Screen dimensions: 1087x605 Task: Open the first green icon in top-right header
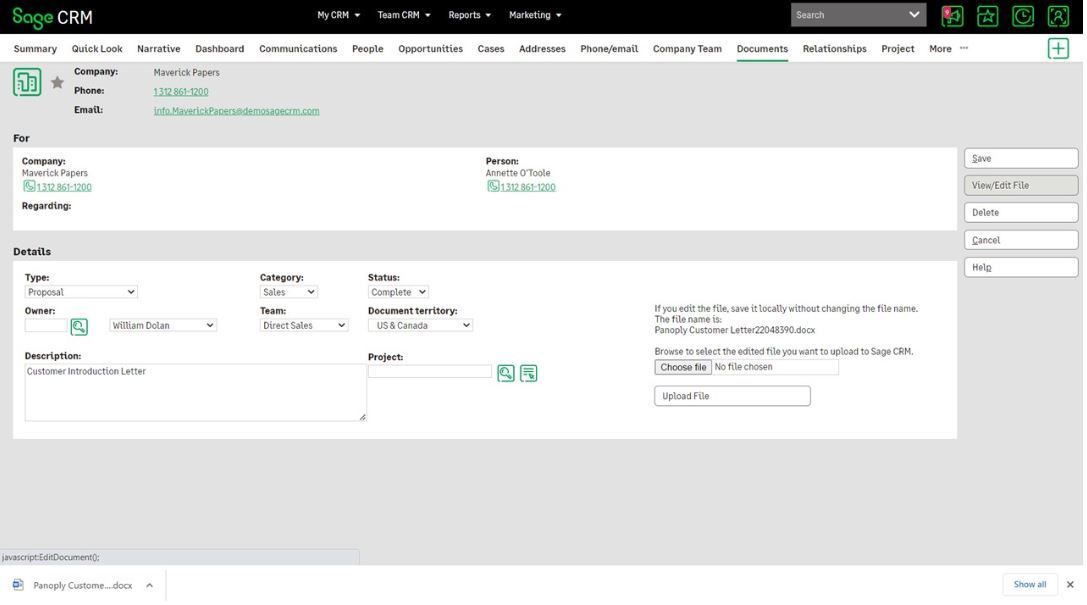(x=953, y=16)
